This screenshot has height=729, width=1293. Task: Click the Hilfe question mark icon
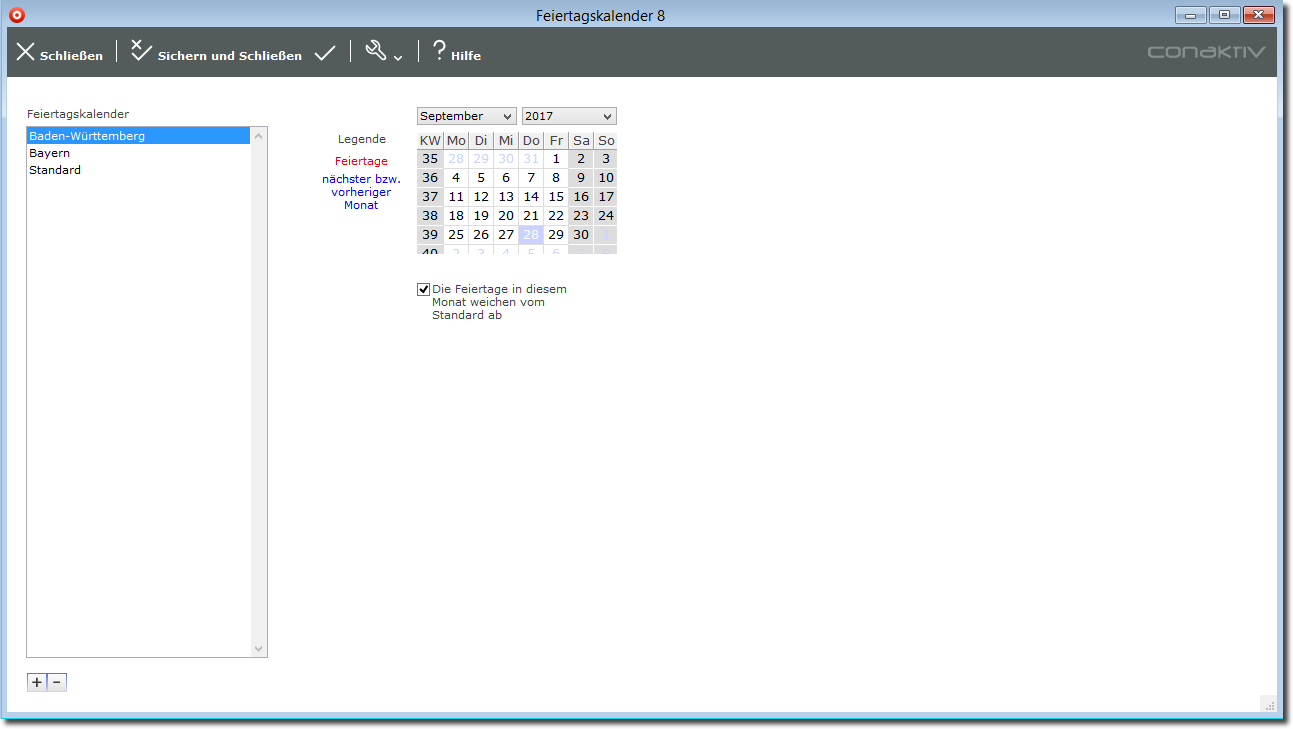click(x=438, y=51)
